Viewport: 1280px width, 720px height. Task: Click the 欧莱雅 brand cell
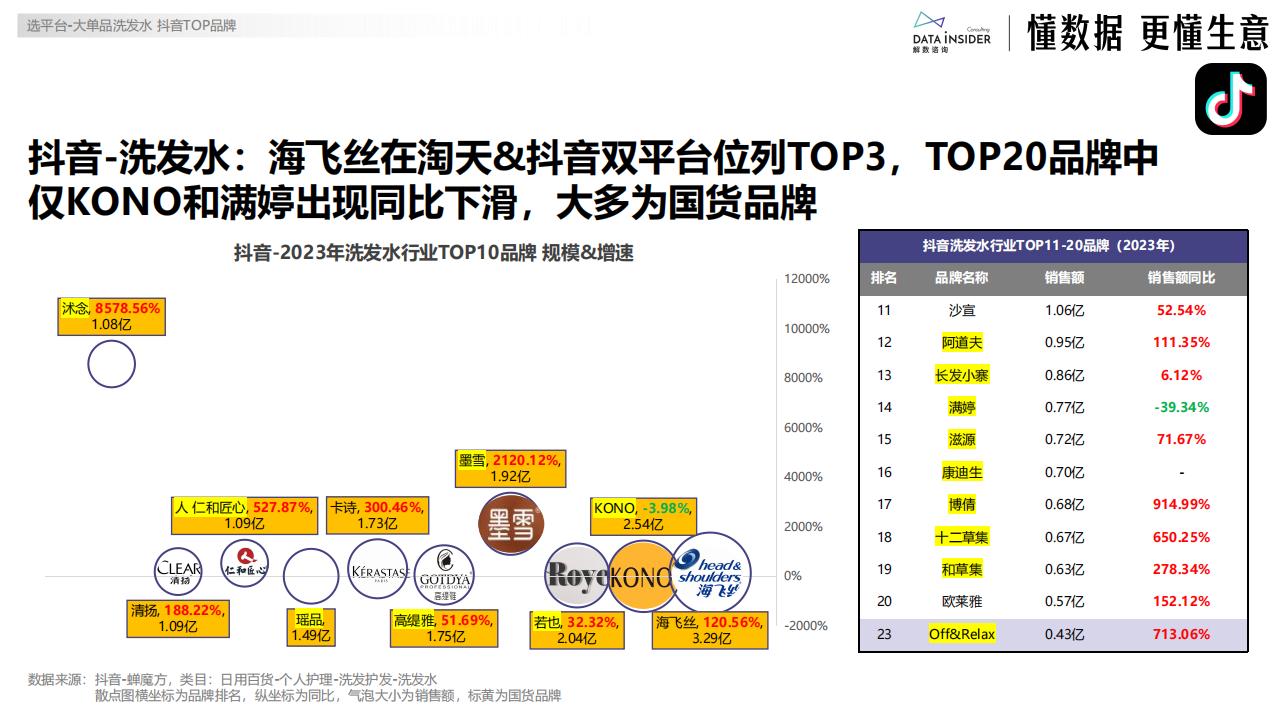coord(961,601)
